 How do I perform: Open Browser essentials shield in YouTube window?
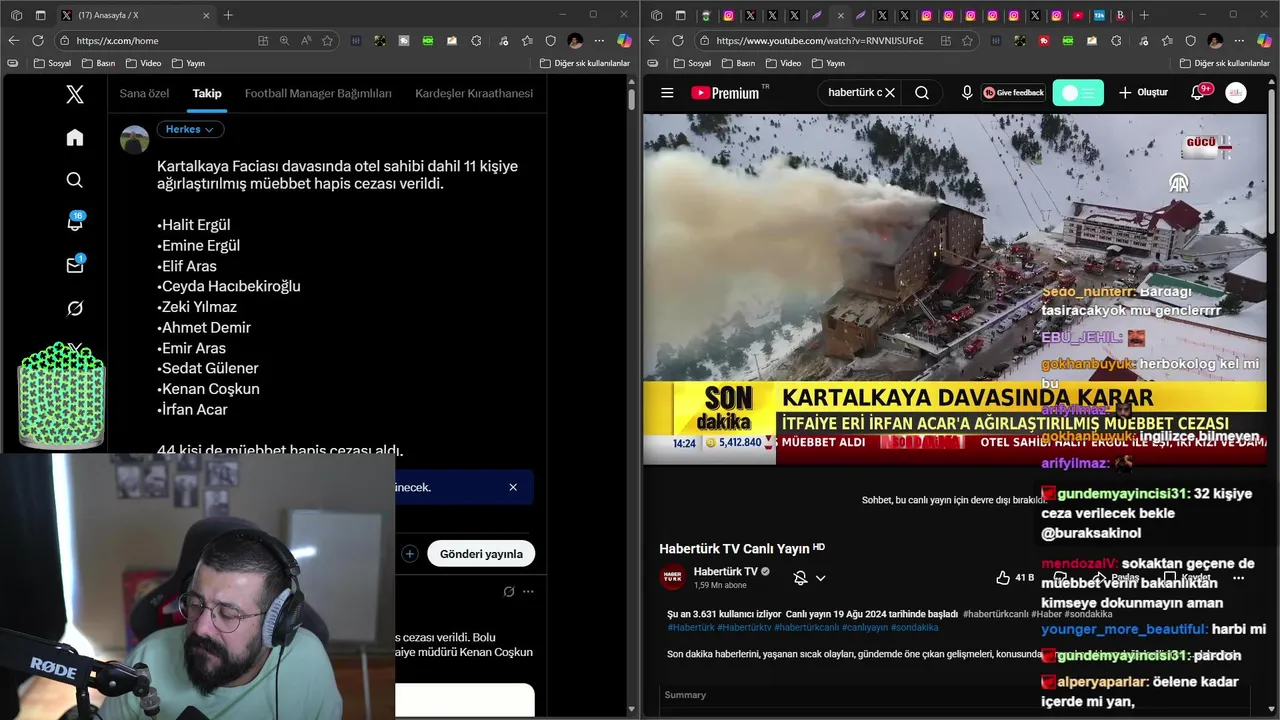(1190, 41)
